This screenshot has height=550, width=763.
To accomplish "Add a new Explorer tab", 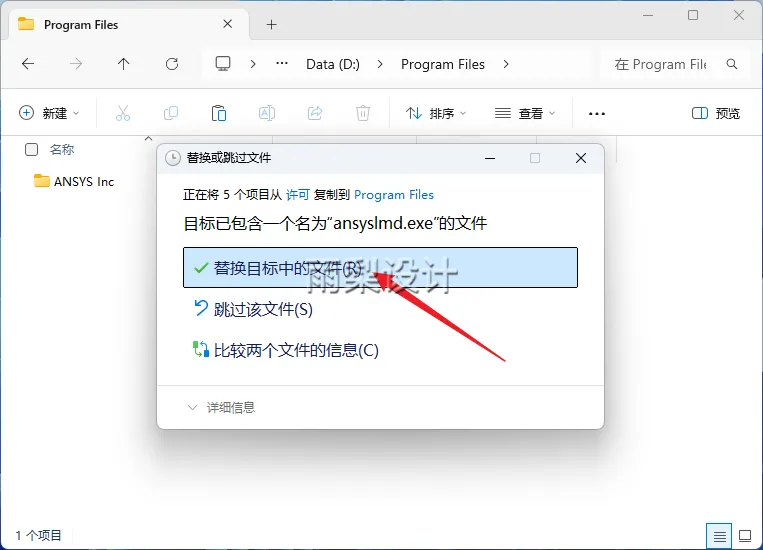I will [272, 24].
